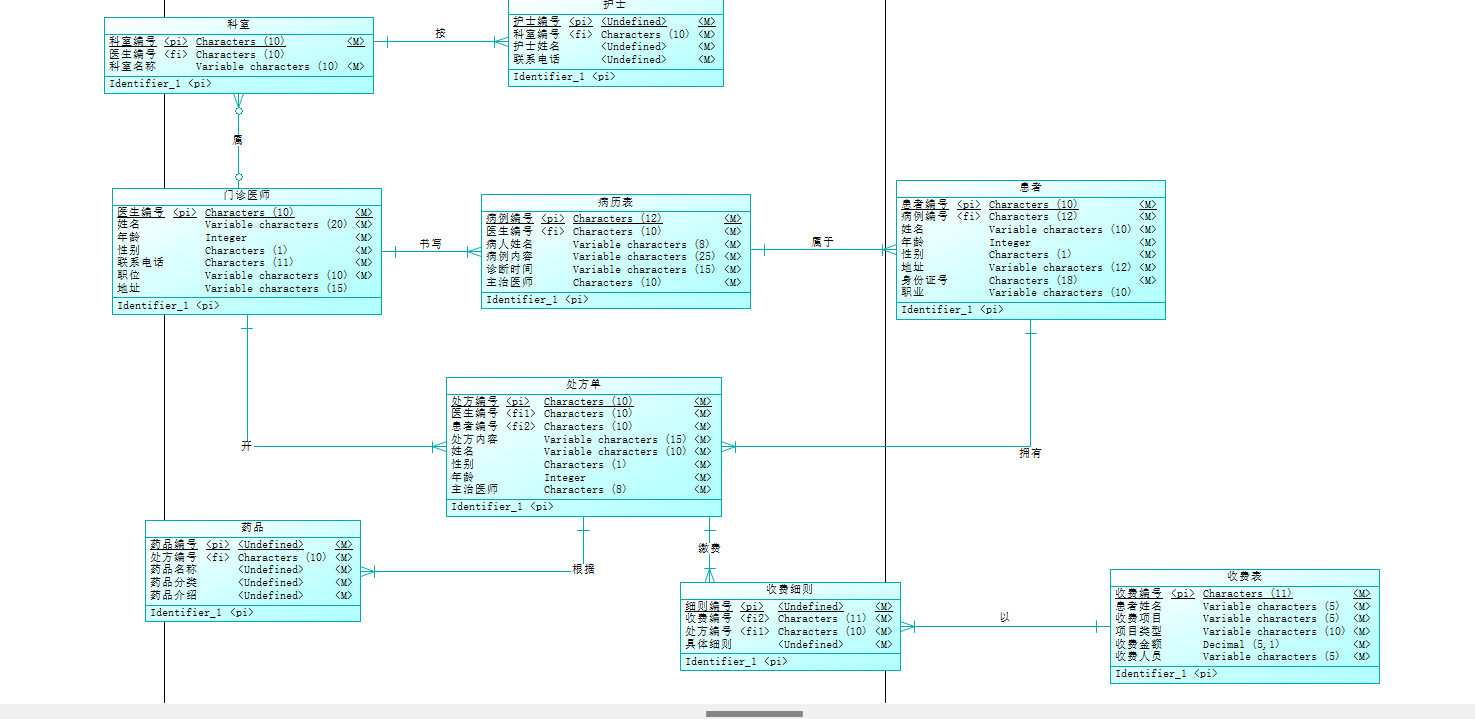The height and width of the screenshot is (719, 1475).
Task: Click the 根据 relationship label
Action: click(583, 569)
